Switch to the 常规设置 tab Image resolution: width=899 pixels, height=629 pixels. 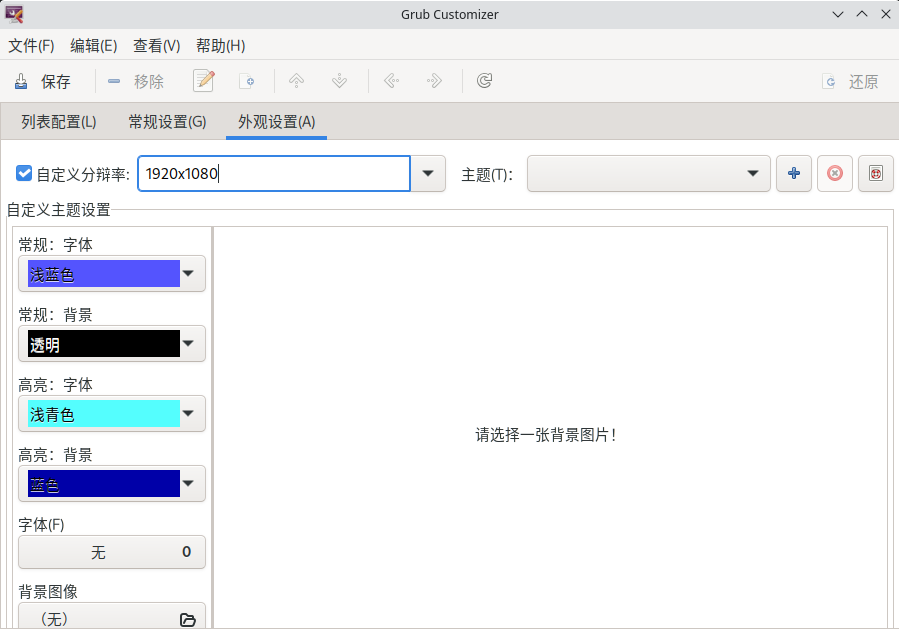tap(167, 122)
